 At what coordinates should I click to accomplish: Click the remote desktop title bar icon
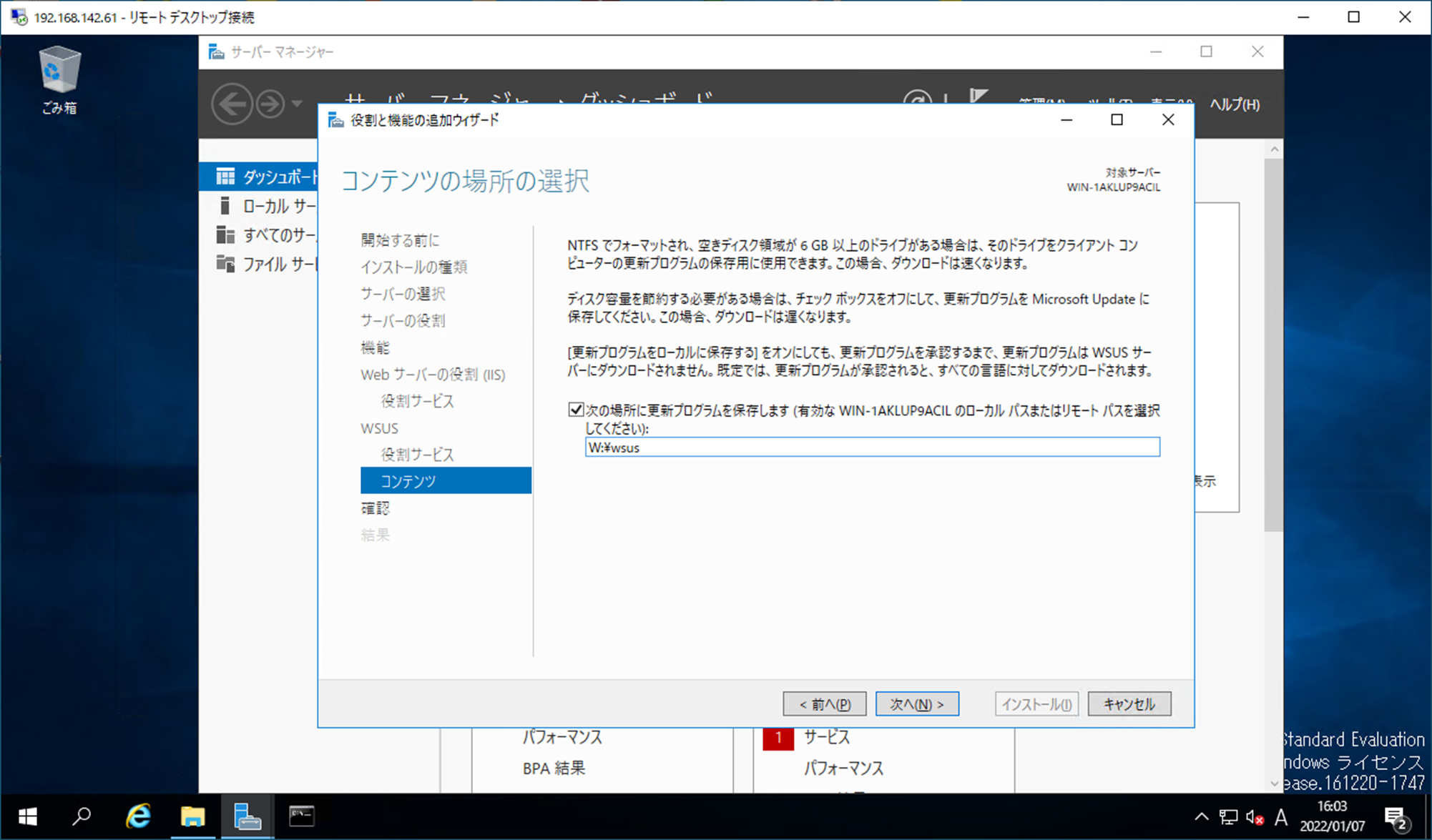tap(19, 16)
